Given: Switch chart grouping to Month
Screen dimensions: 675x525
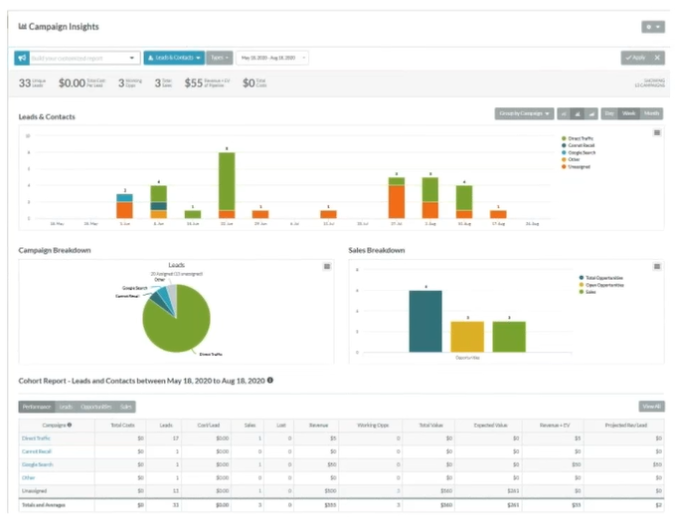Looking at the screenshot, I should pos(650,114).
